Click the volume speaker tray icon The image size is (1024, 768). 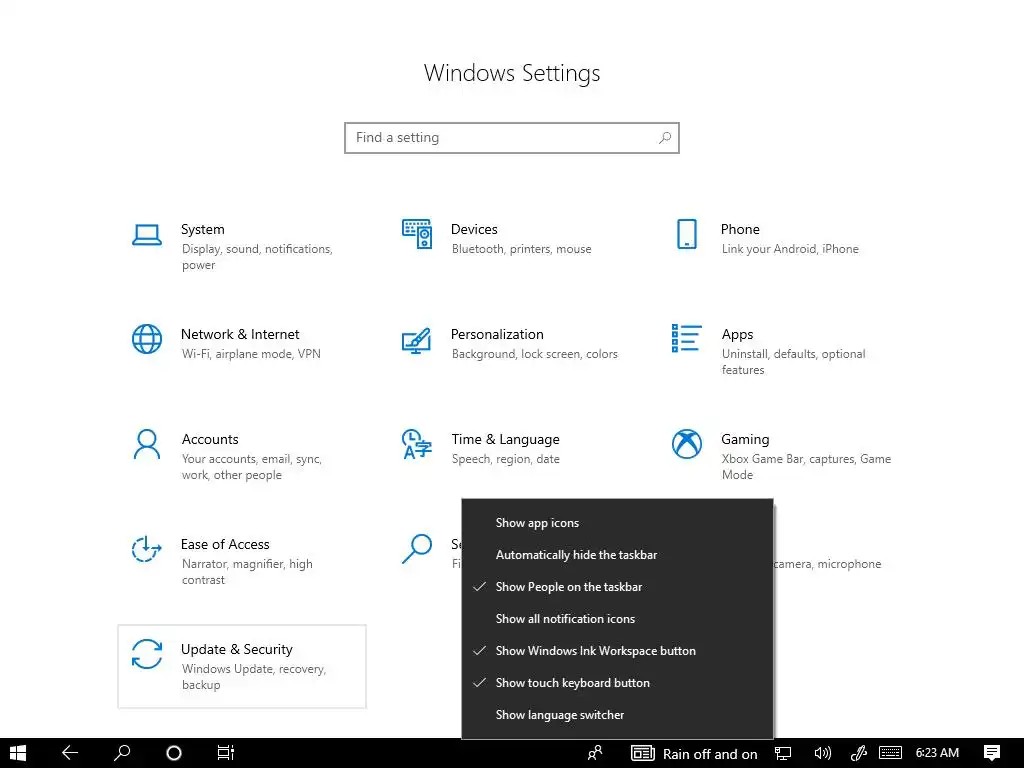tap(822, 754)
